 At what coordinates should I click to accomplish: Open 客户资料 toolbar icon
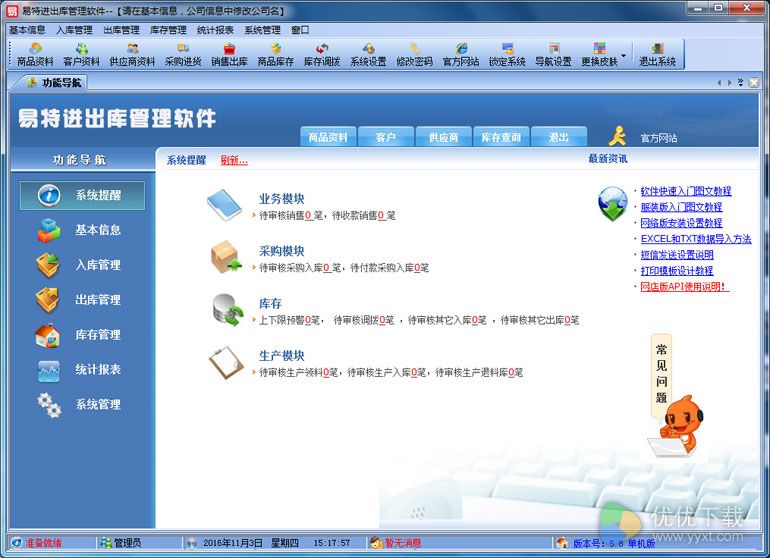(82, 54)
